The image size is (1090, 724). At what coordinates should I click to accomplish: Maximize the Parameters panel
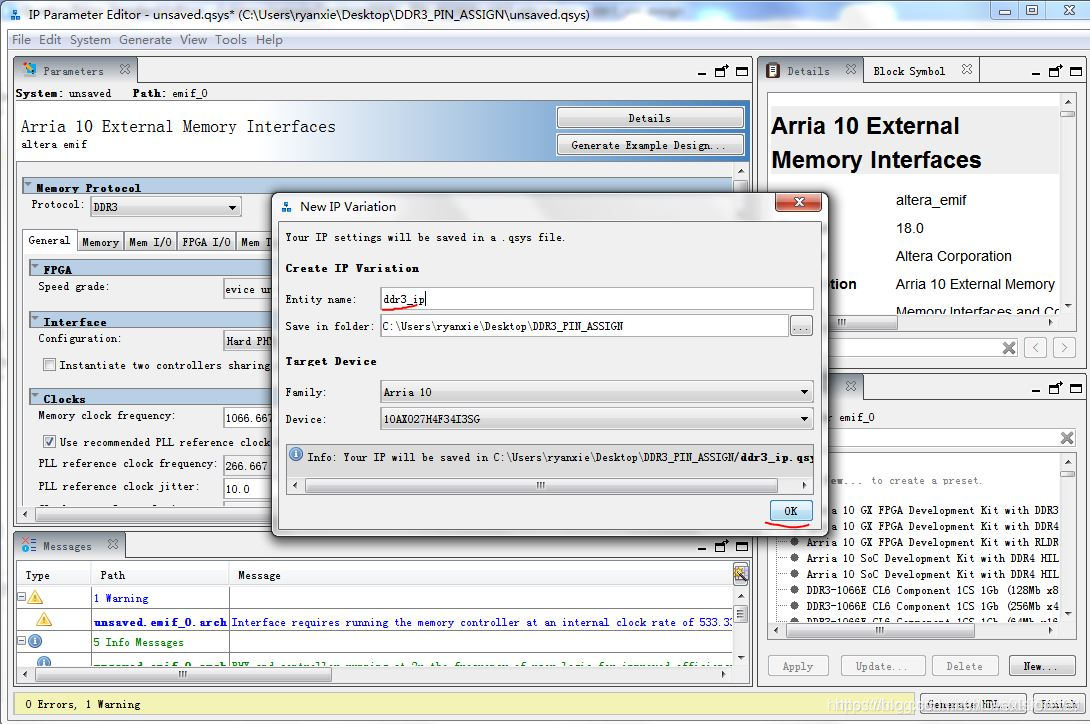coord(742,71)
